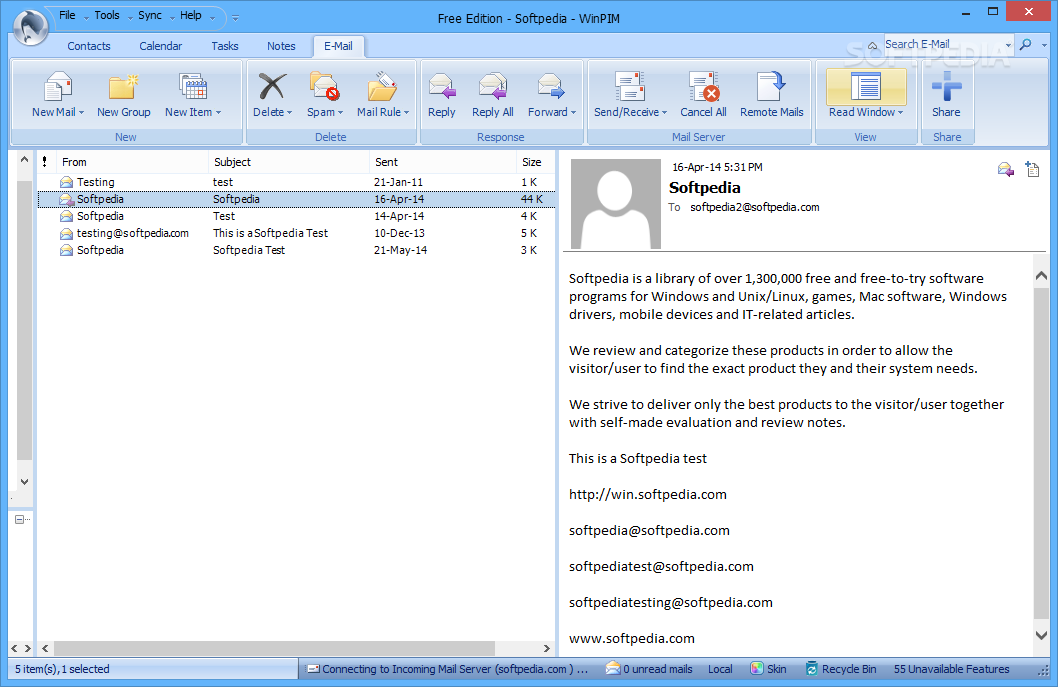
Task: Sort emails by the From column header
Action: coord(132,162)
